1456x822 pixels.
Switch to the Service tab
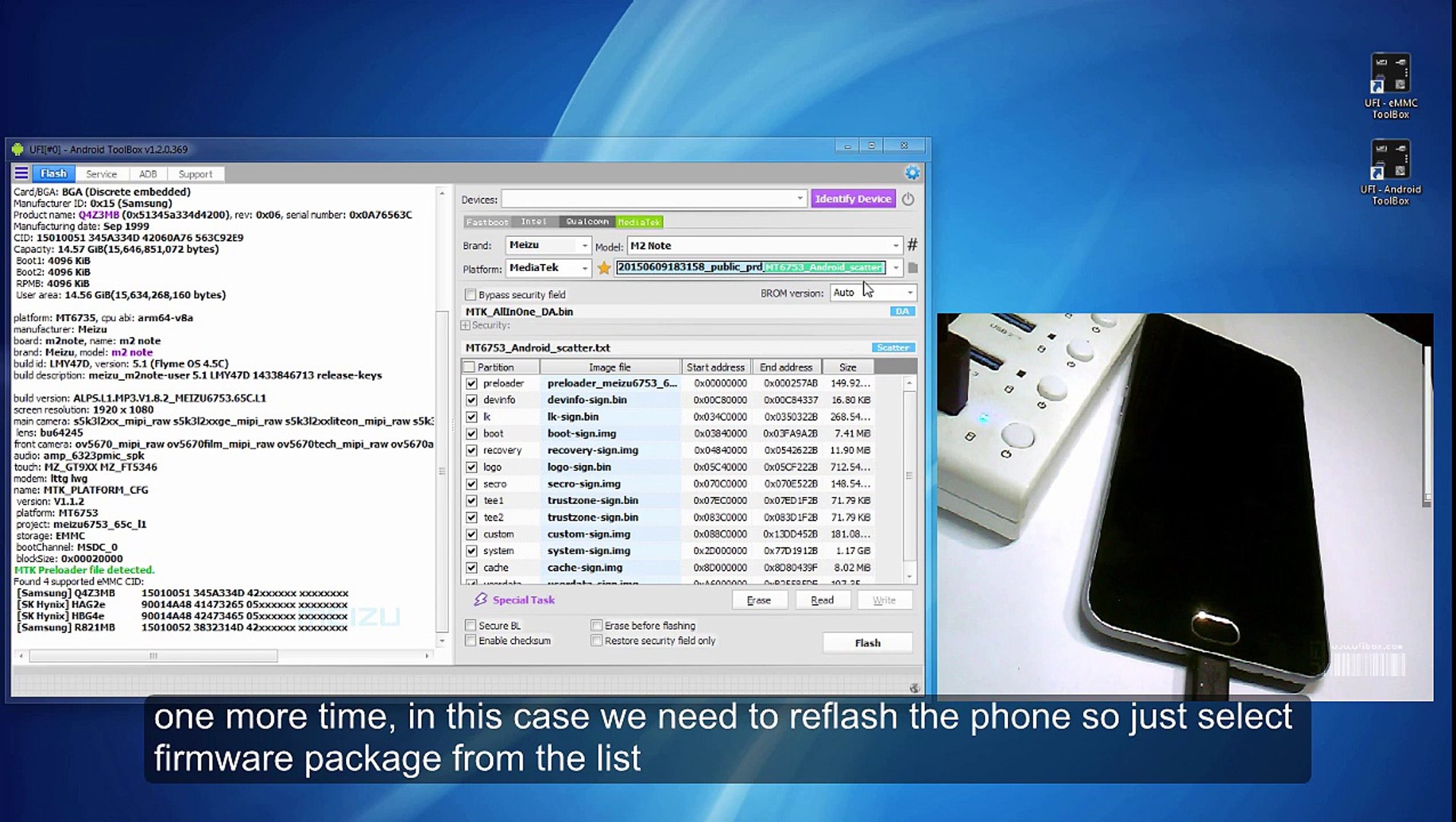(101, 174)
